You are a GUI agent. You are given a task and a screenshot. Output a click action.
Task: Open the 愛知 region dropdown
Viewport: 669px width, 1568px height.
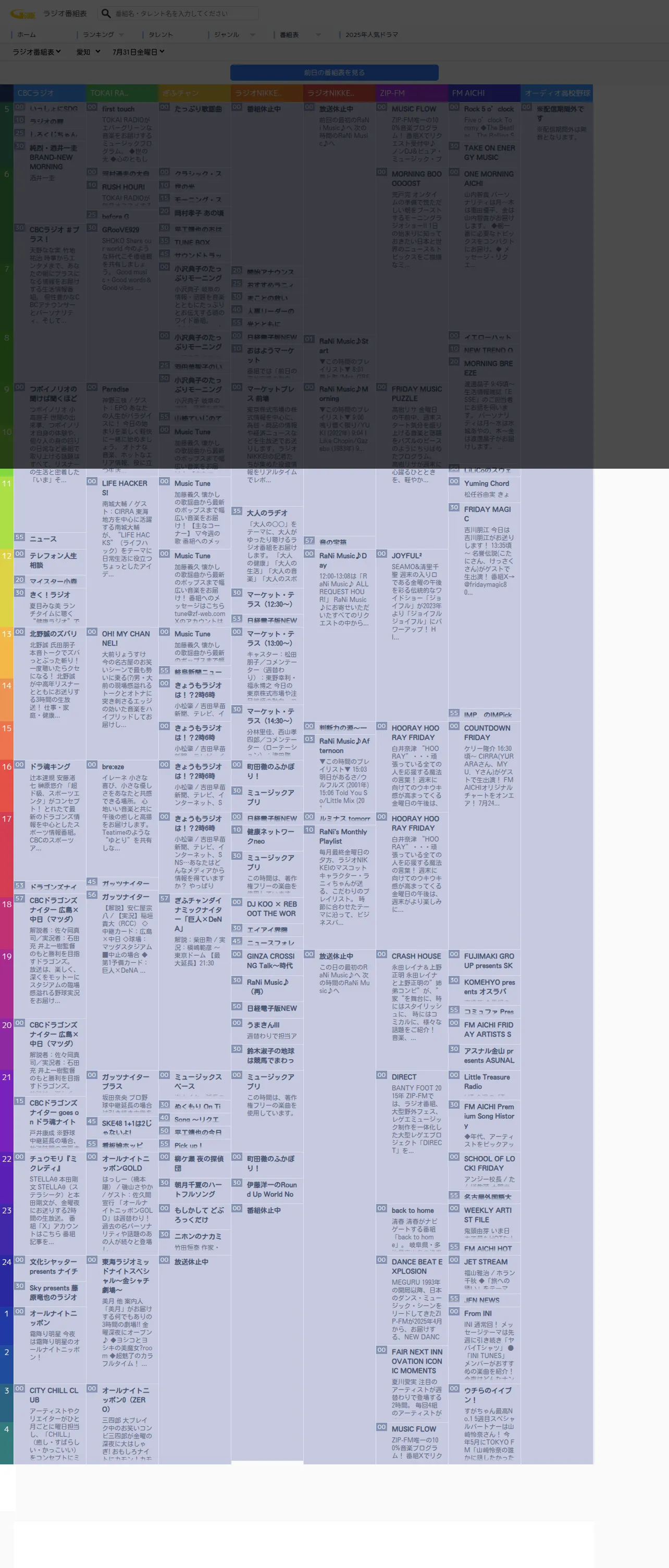pos(88,52)
